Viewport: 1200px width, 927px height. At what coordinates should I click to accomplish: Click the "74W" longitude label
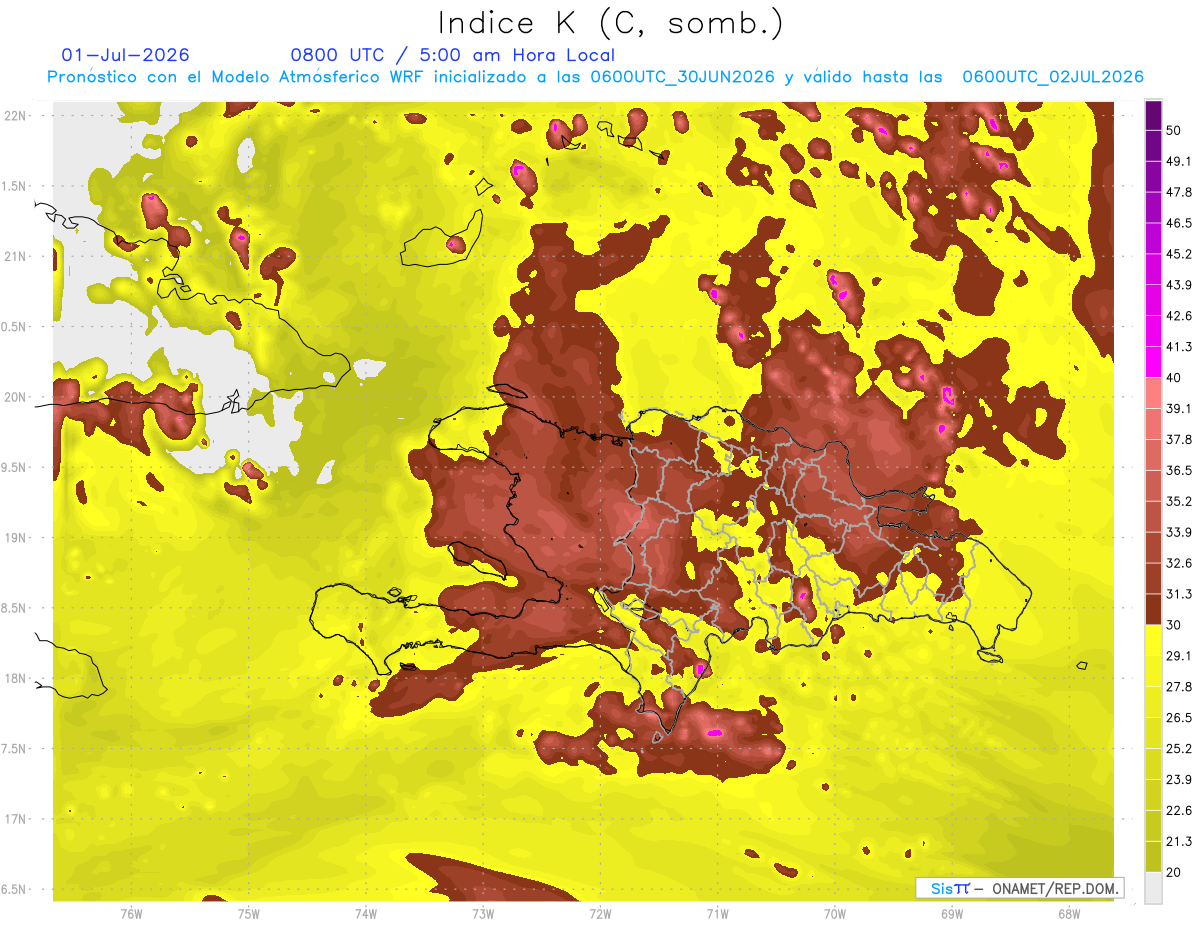[x=366, y=913]
